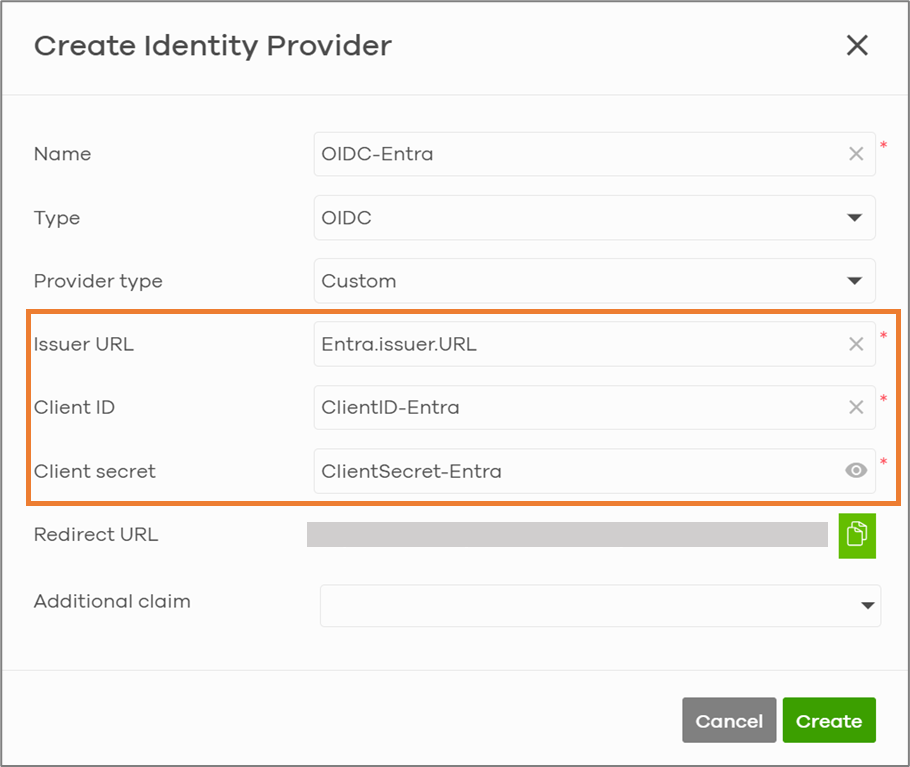Reveal the Client secret value

[x=856, y=470]
